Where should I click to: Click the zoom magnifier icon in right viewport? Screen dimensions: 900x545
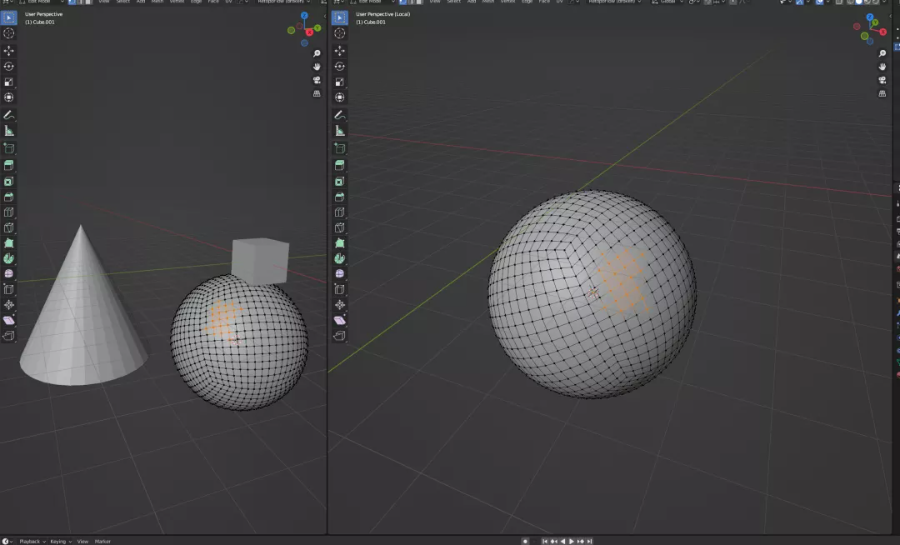click(x=882, y=54)
